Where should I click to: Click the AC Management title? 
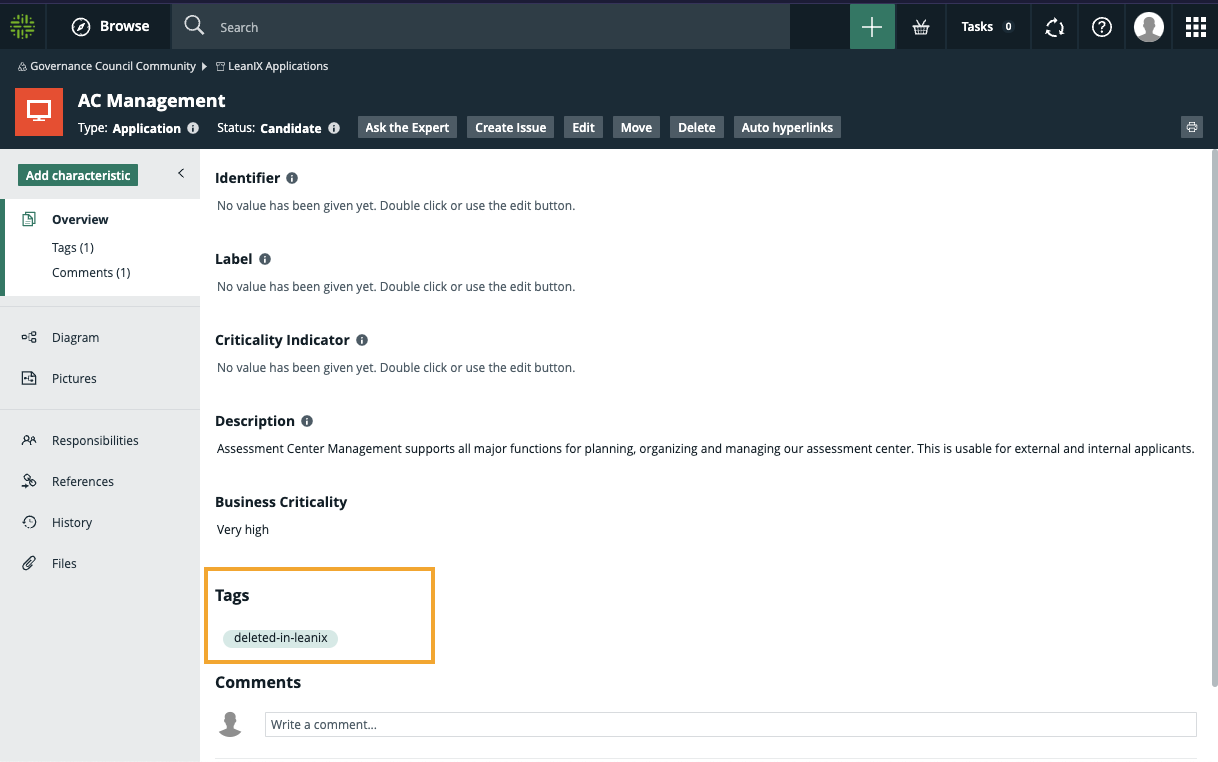point(152,101)
